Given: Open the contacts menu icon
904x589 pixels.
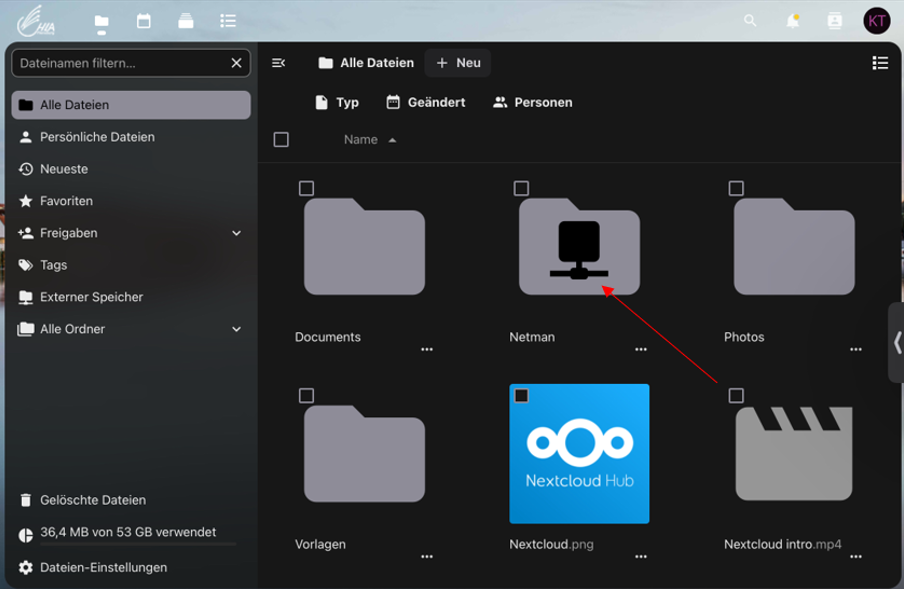Looking at the screenshot, I should (834, 21).
